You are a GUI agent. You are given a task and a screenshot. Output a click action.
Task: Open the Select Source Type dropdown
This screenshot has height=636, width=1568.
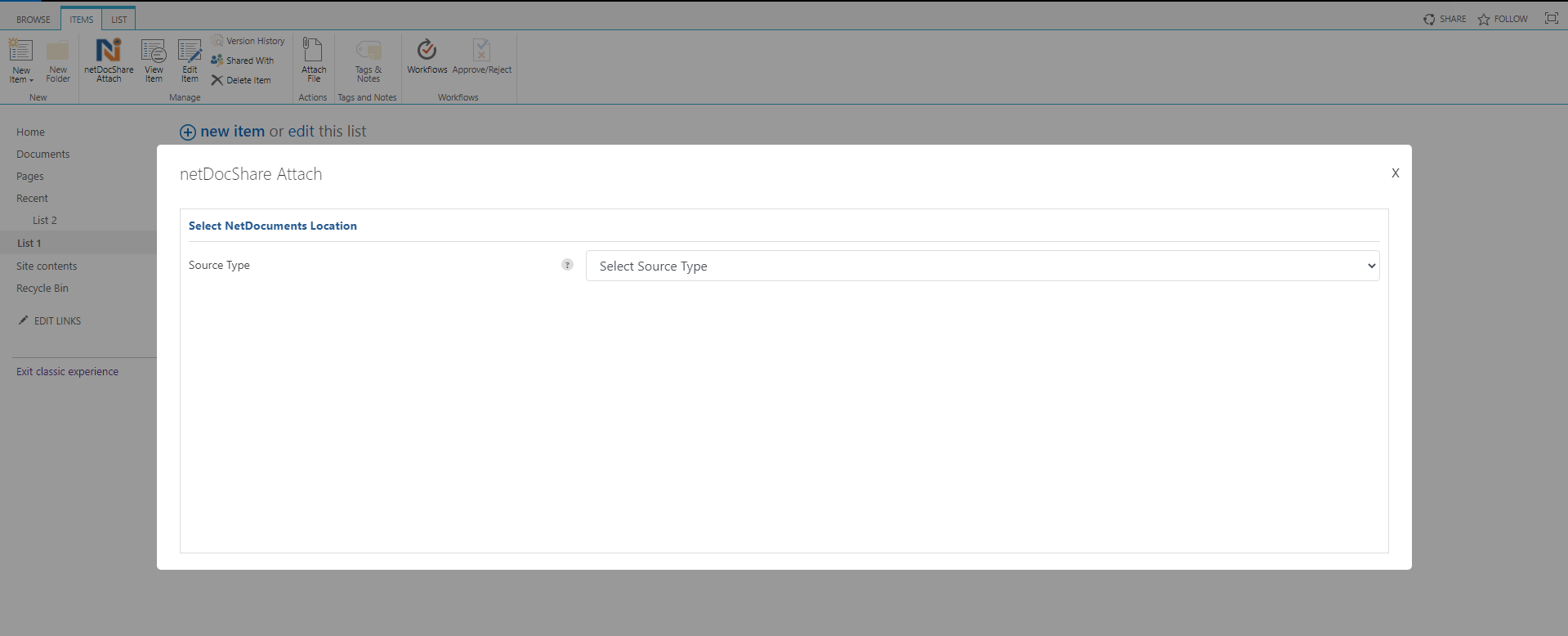(x=982, y=266)
